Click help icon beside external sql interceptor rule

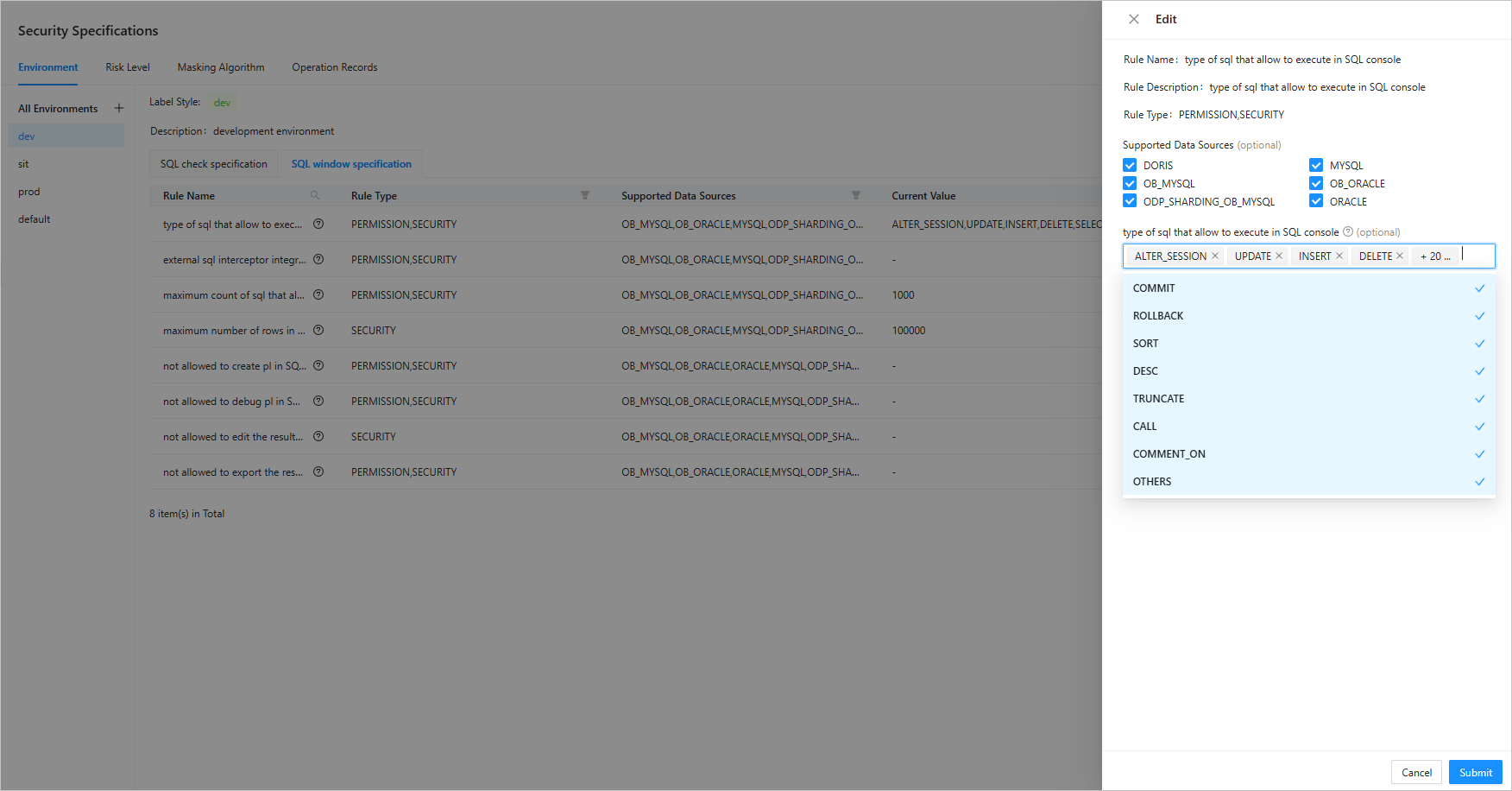click(318, 259)
